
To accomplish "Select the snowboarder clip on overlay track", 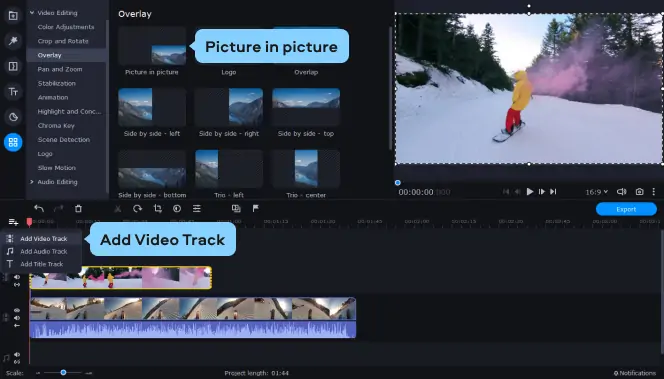I will pos(121,278).
